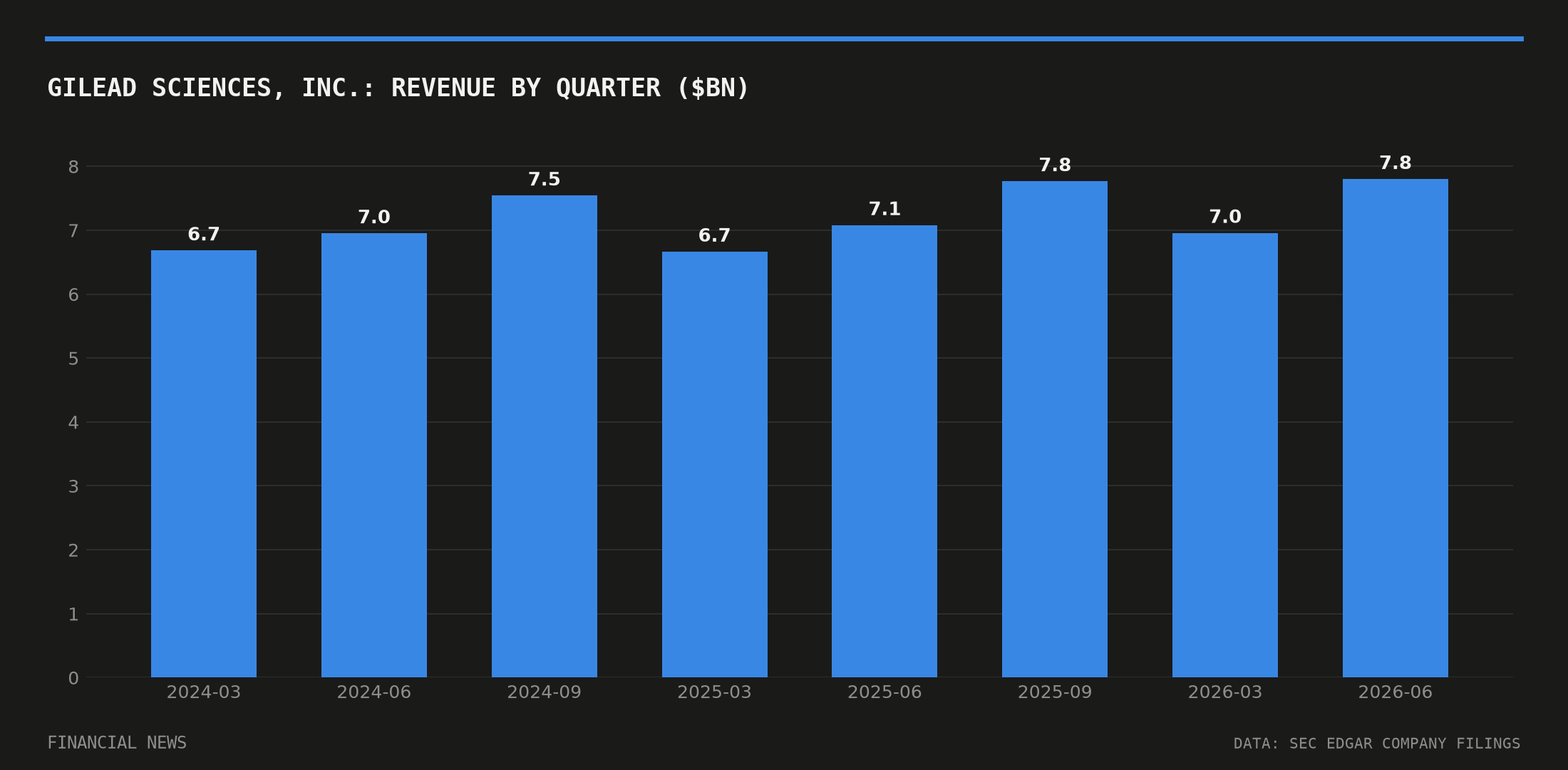Click the 2025-06 x-axis label
The image size is (1568, 770).
884,692
